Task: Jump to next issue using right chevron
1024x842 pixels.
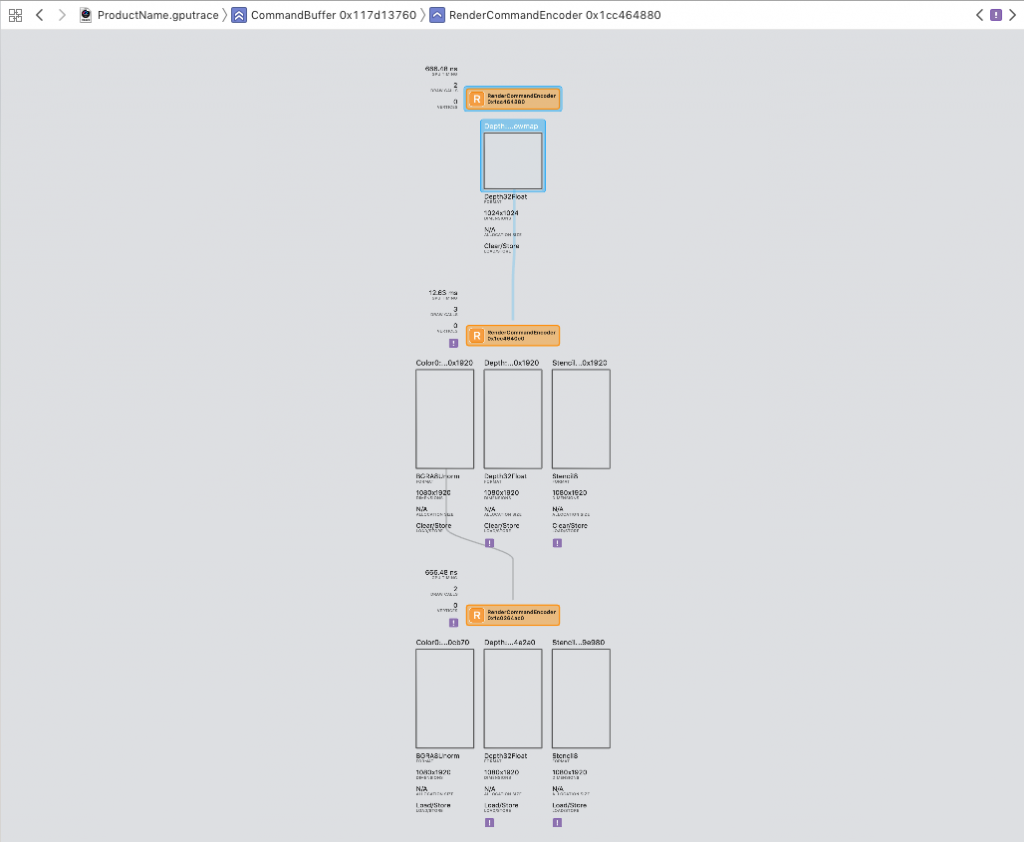Action: 1011,15
